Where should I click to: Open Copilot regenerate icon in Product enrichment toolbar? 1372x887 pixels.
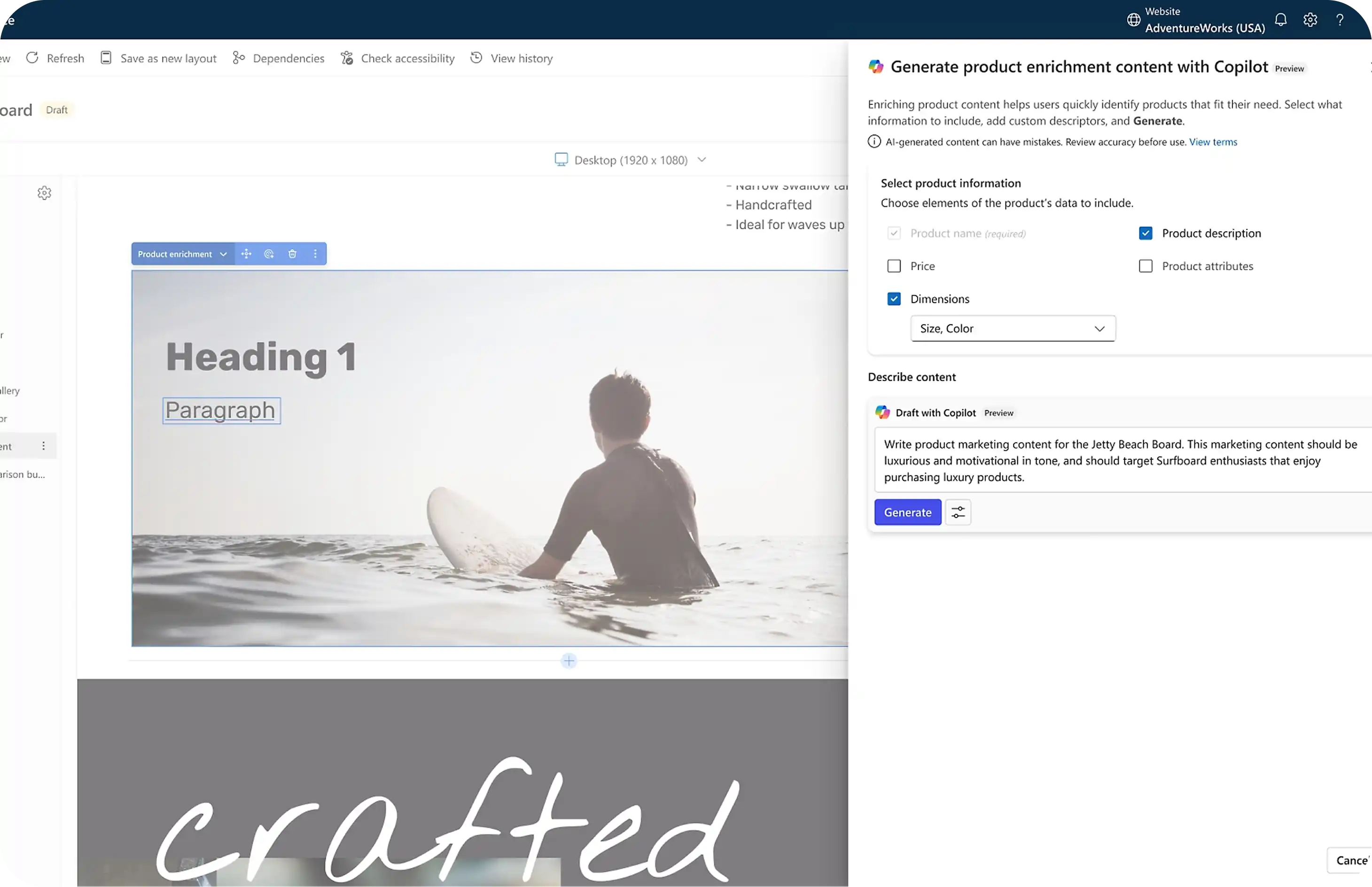269,253
